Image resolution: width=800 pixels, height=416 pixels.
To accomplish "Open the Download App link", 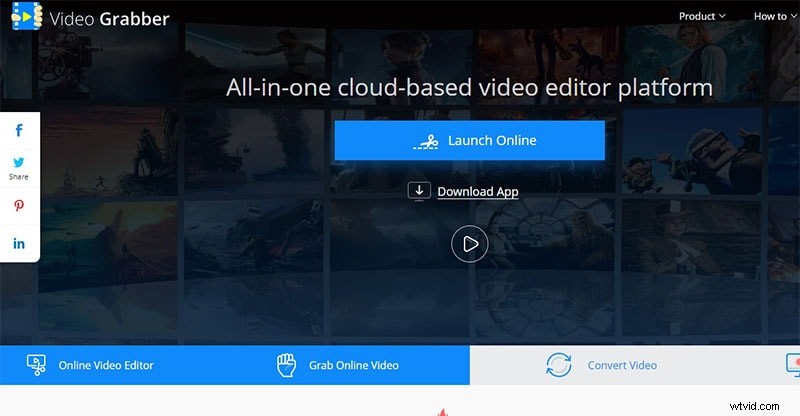I will click(478, 191).
